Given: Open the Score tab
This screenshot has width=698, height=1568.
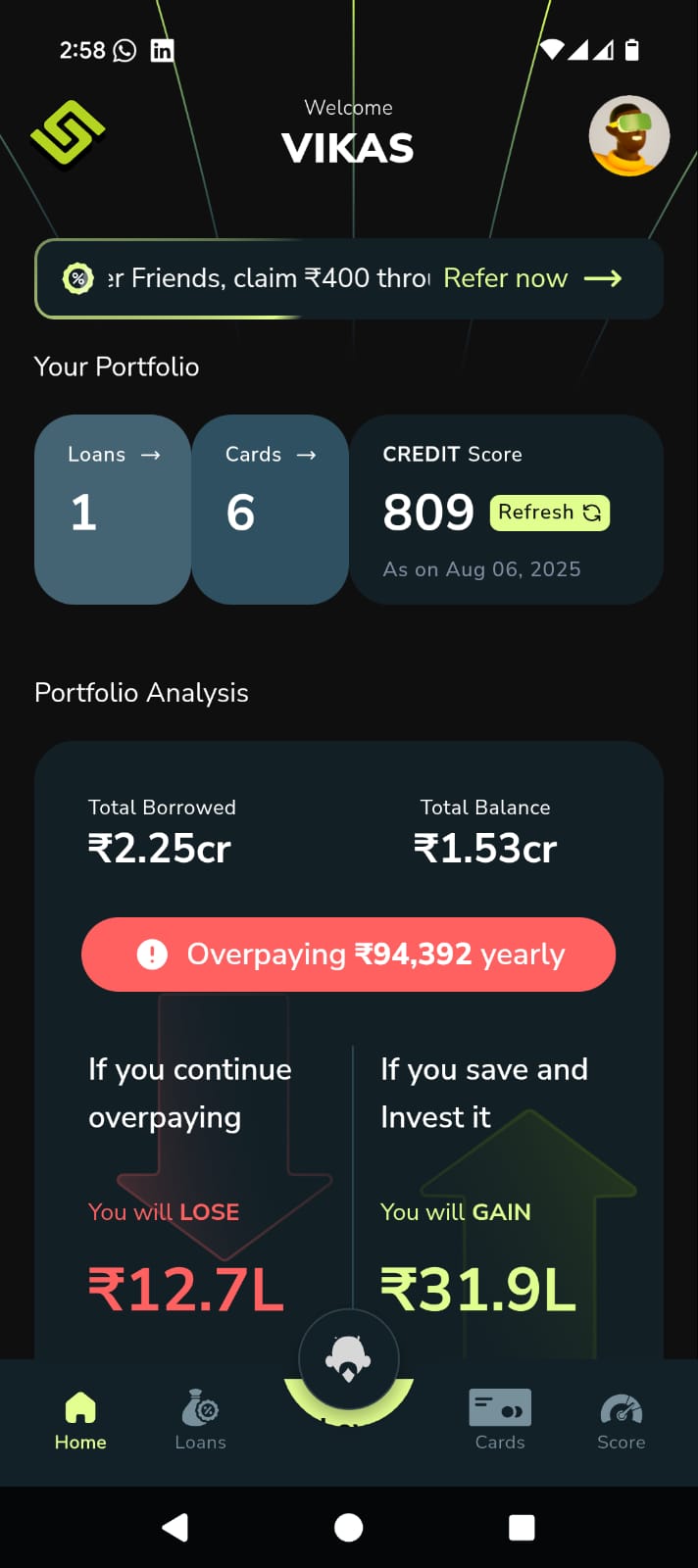Looking at the screenshot, I should (622, 1421).
